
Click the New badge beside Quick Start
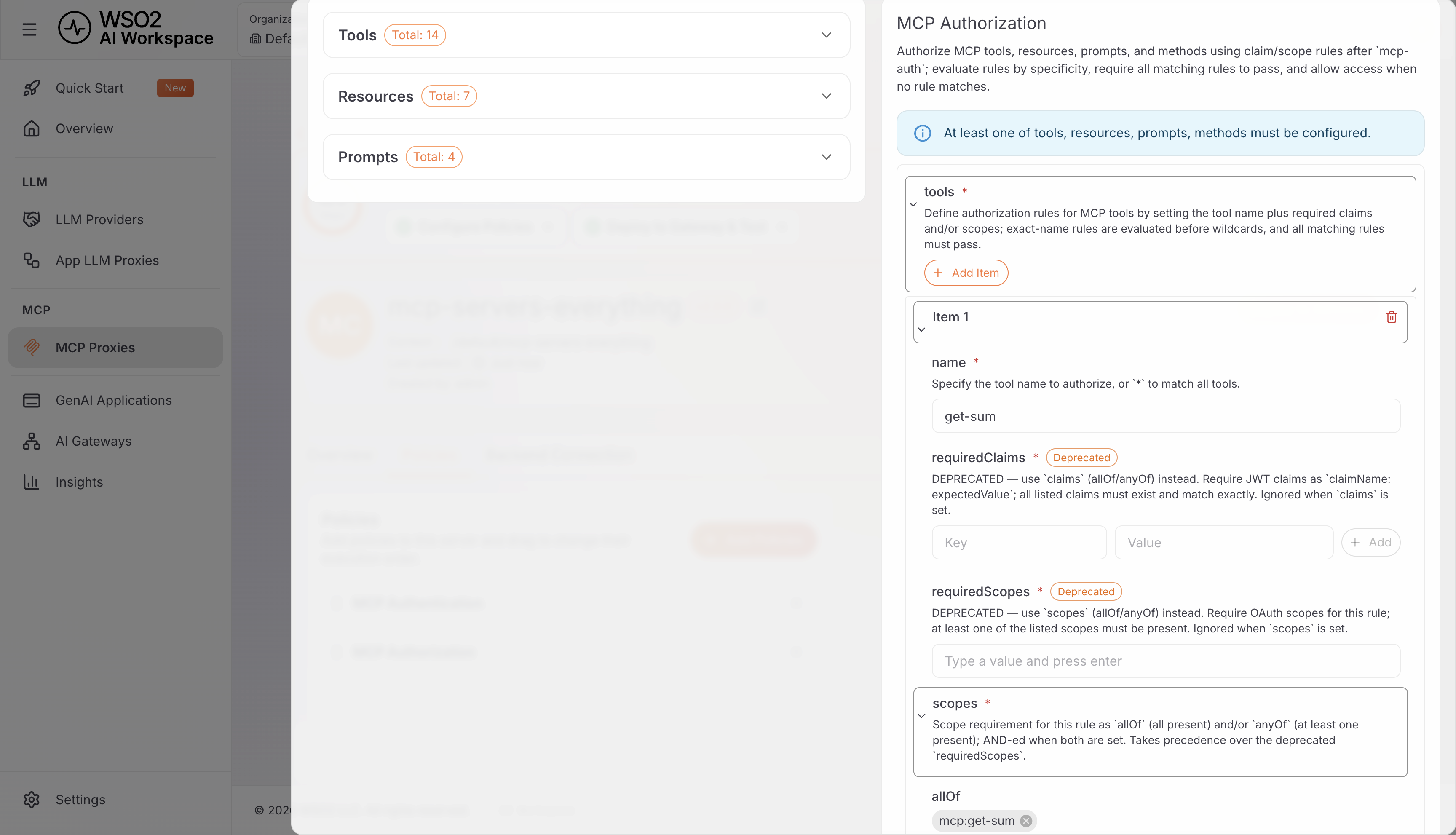[x=176, y=88]
